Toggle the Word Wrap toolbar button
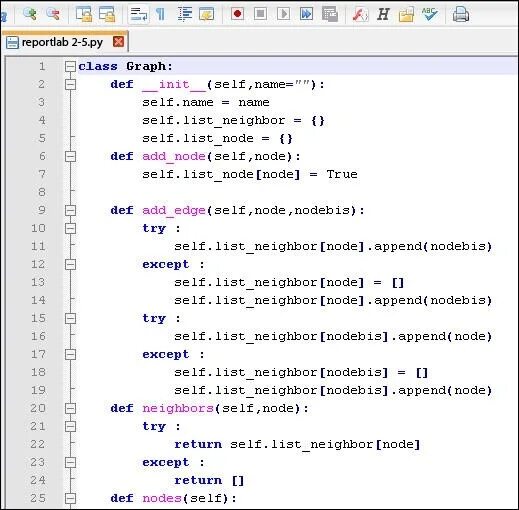The width and height of the screenshot is (519, 510). tap(138, 14)
